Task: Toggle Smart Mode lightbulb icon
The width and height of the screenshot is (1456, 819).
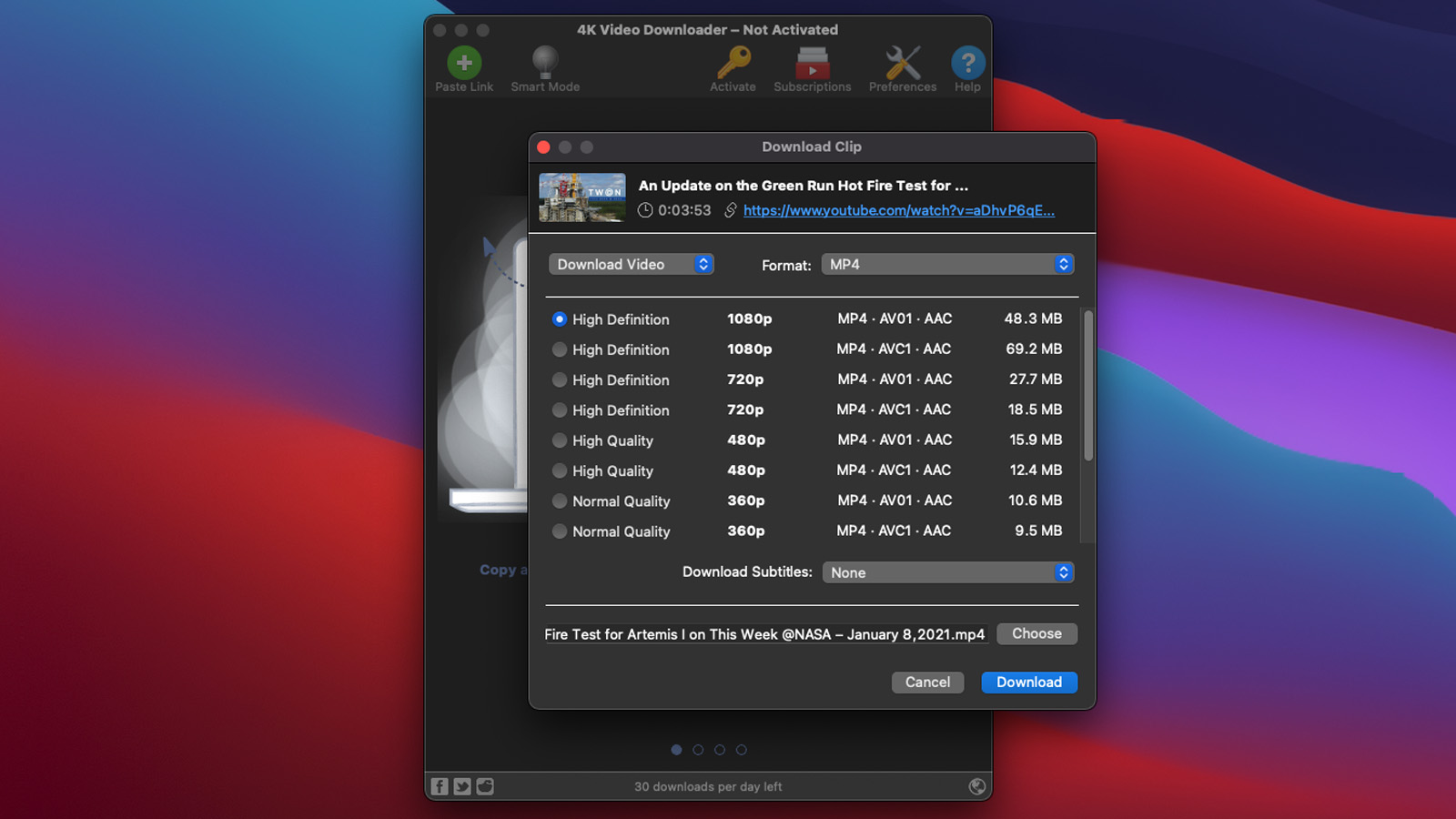Action: click(x=545, y=63)
